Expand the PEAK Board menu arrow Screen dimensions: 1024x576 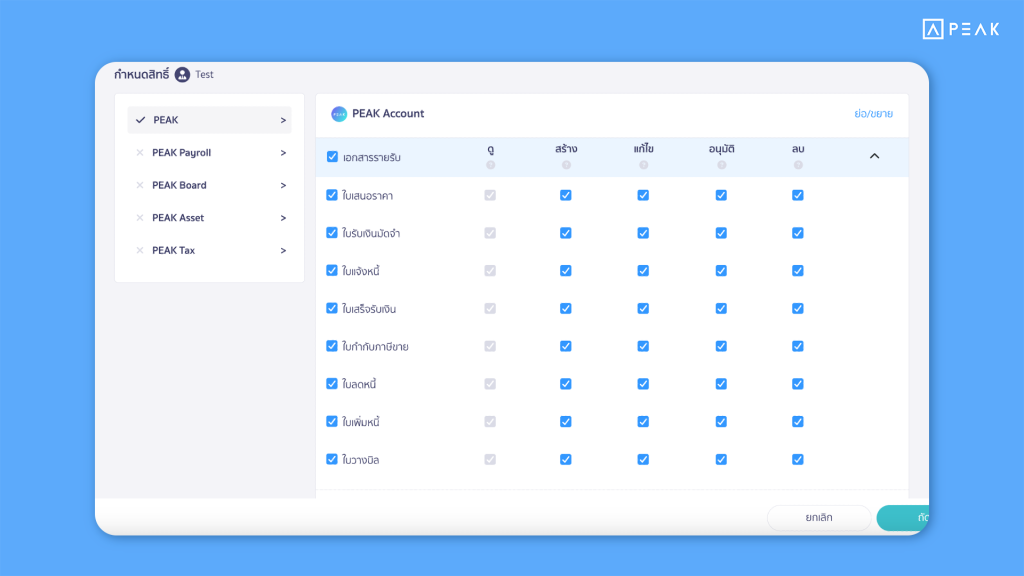pyautogui.click(x=283, y=185)
